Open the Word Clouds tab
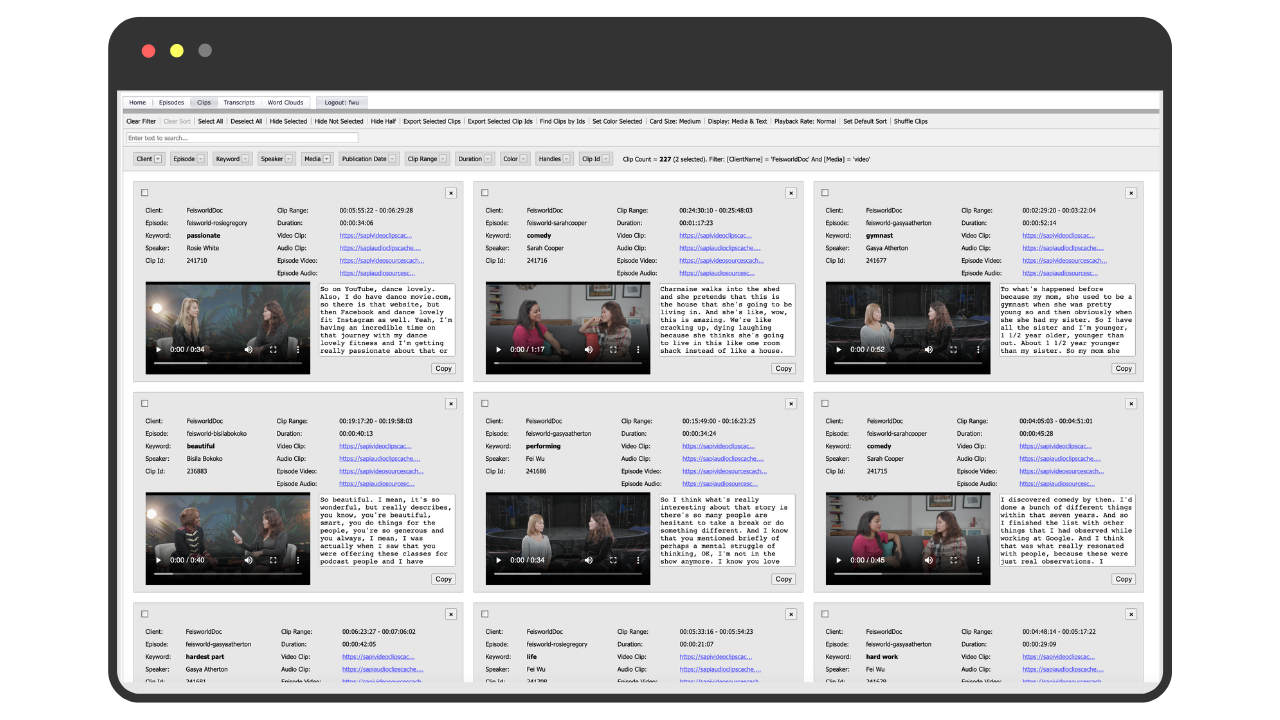Screen dimensions: 1280x720 [x=286, y=102]
